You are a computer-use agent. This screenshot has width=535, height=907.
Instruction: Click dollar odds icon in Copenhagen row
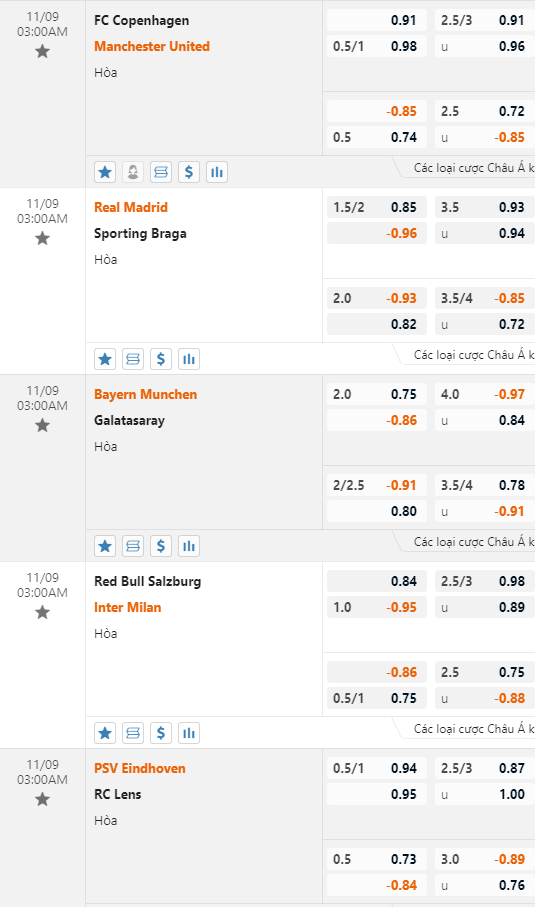pyautogui.click(x=189, y=172)
